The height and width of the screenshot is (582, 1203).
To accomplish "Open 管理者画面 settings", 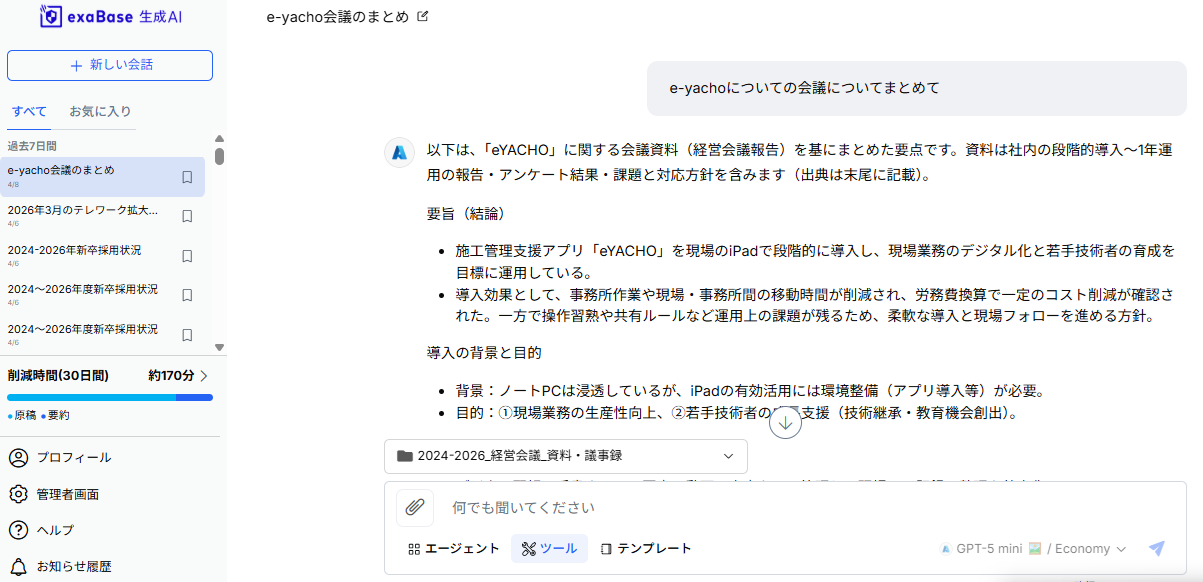I will coord(68,494).
